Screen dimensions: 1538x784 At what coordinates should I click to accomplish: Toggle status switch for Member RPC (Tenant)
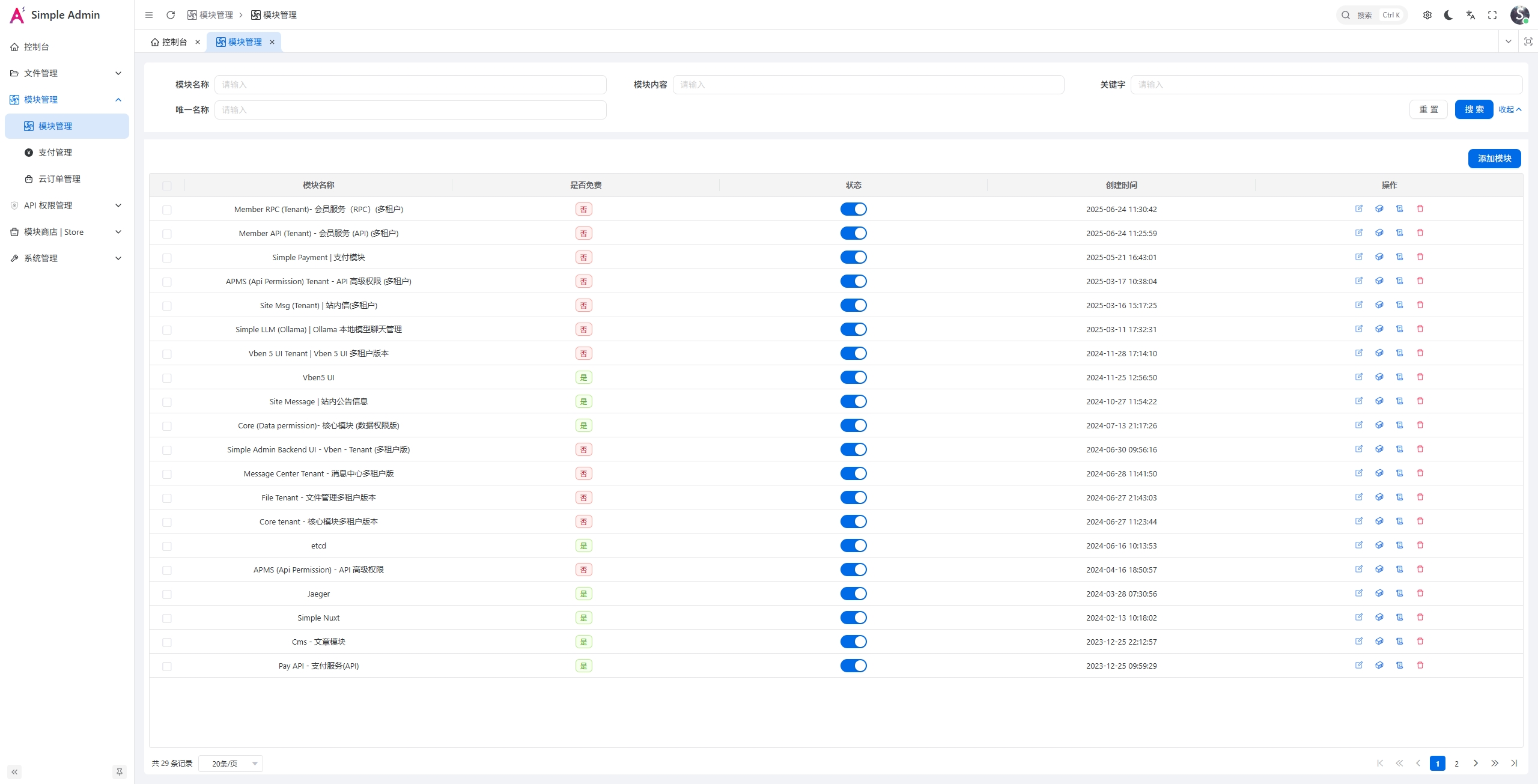pos(853,209)
